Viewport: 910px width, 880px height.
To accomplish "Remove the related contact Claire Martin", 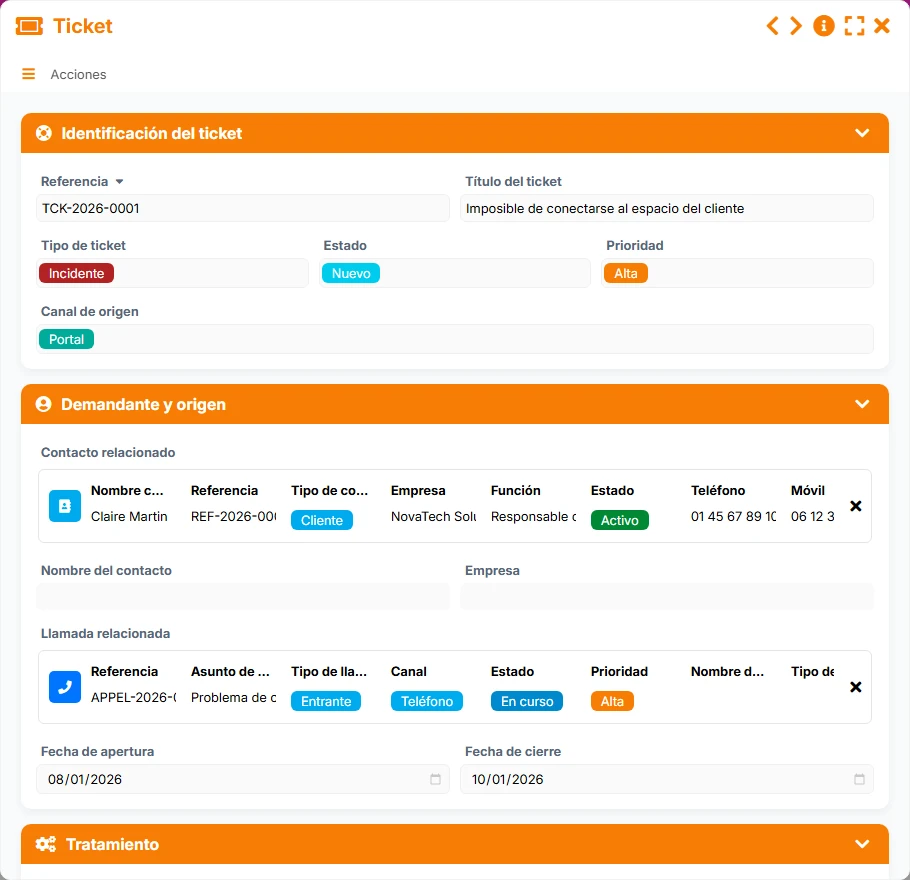I will pos(855,506).
